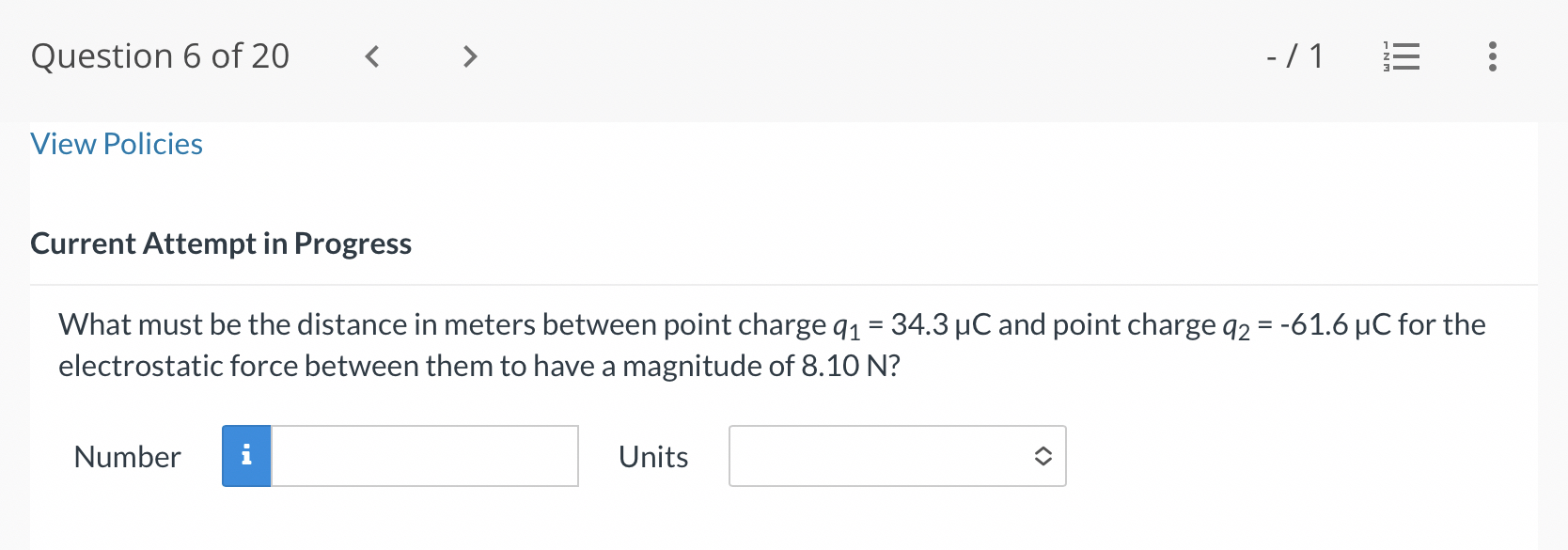Select the Question 6 of 20 header
This screenshot has width=1568, height=550.
click(160, 56)
